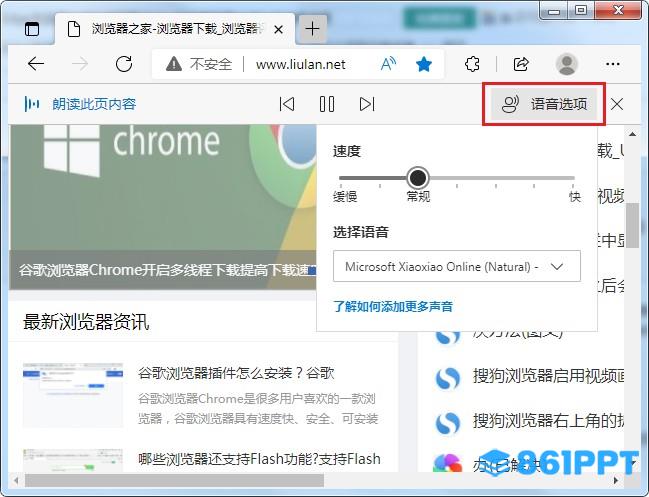Click the 朗读此页内容 label
This screenshot has height=497, width=649.
click(94, 104)
